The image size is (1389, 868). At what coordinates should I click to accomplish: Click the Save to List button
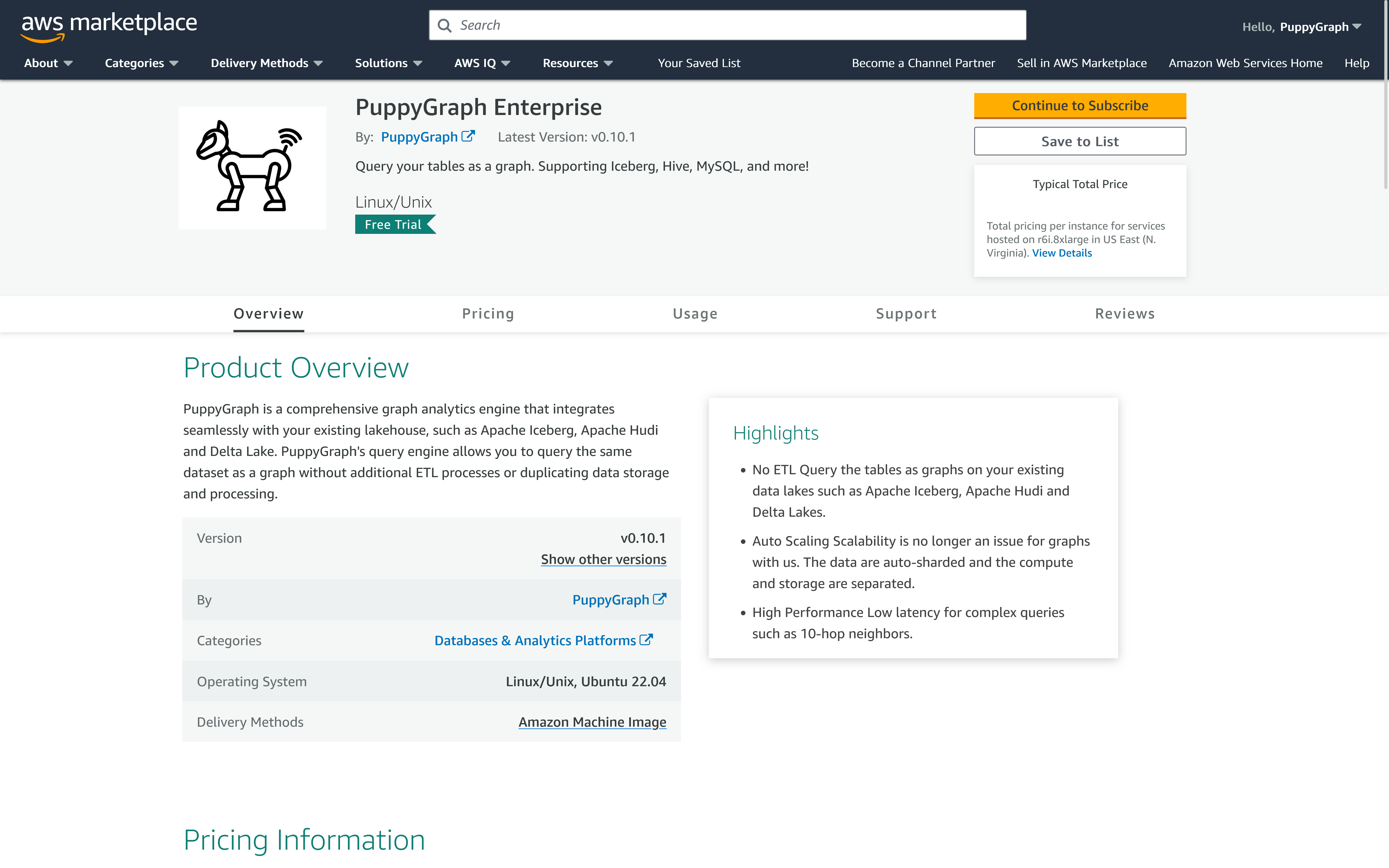click(1080, 141)
